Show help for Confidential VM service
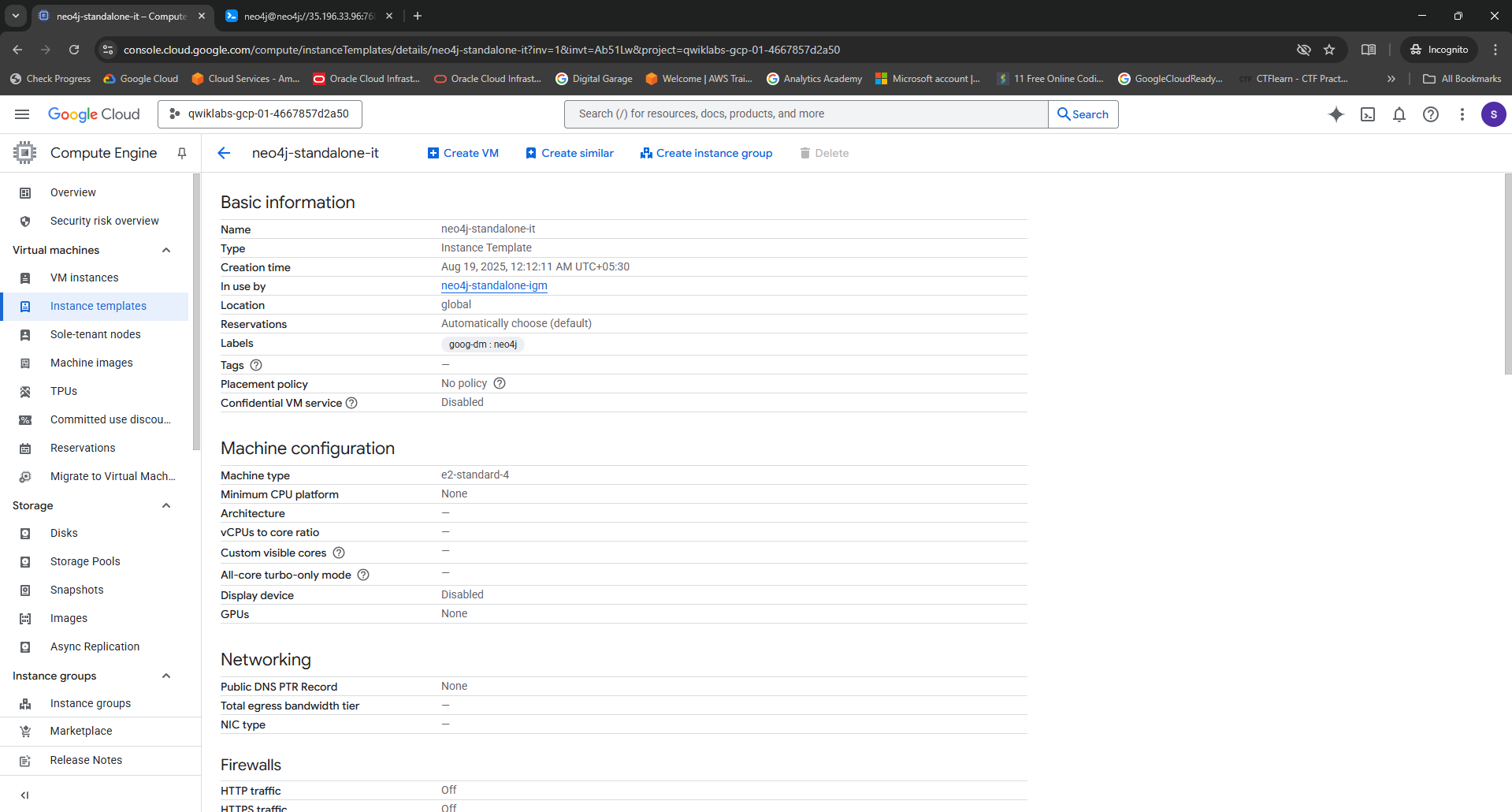Screen dimensions: 1512x812 tap(351, 403)
